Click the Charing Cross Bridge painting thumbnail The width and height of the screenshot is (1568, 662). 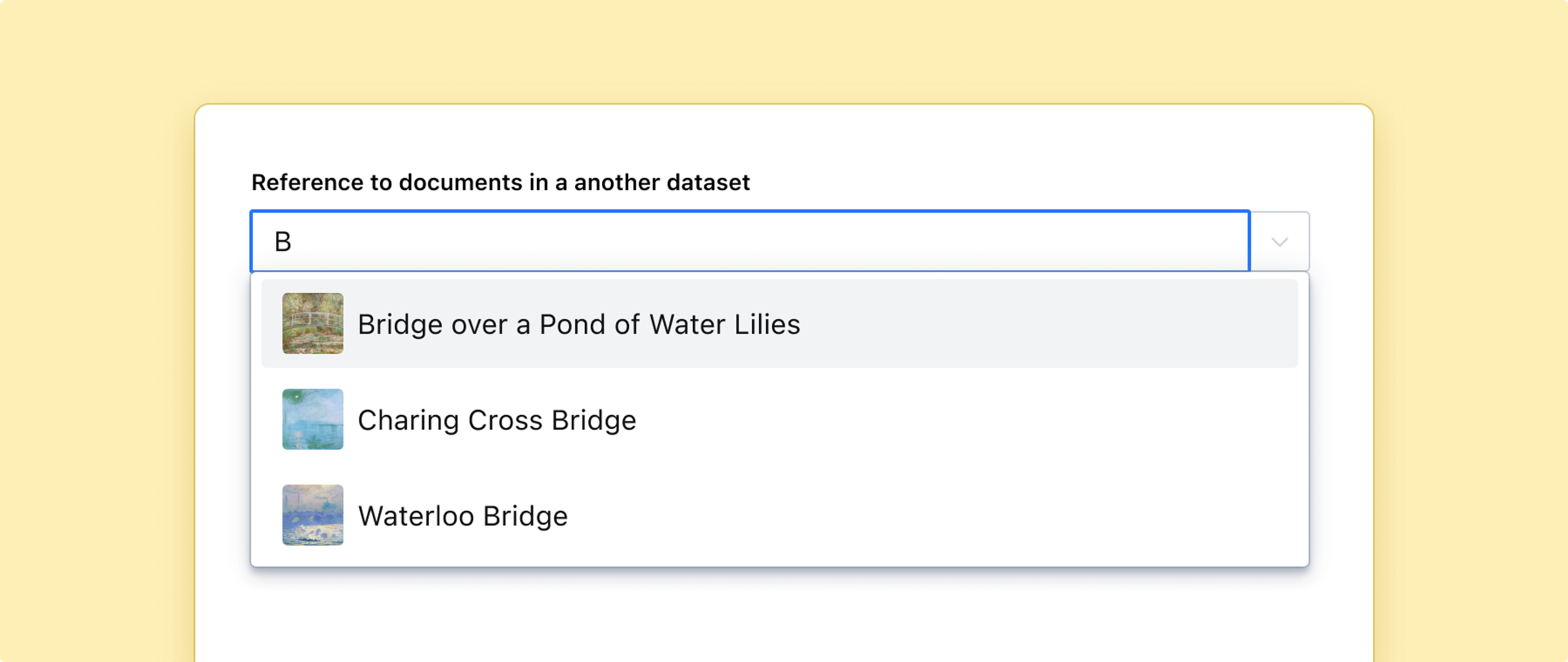(312, 419)
